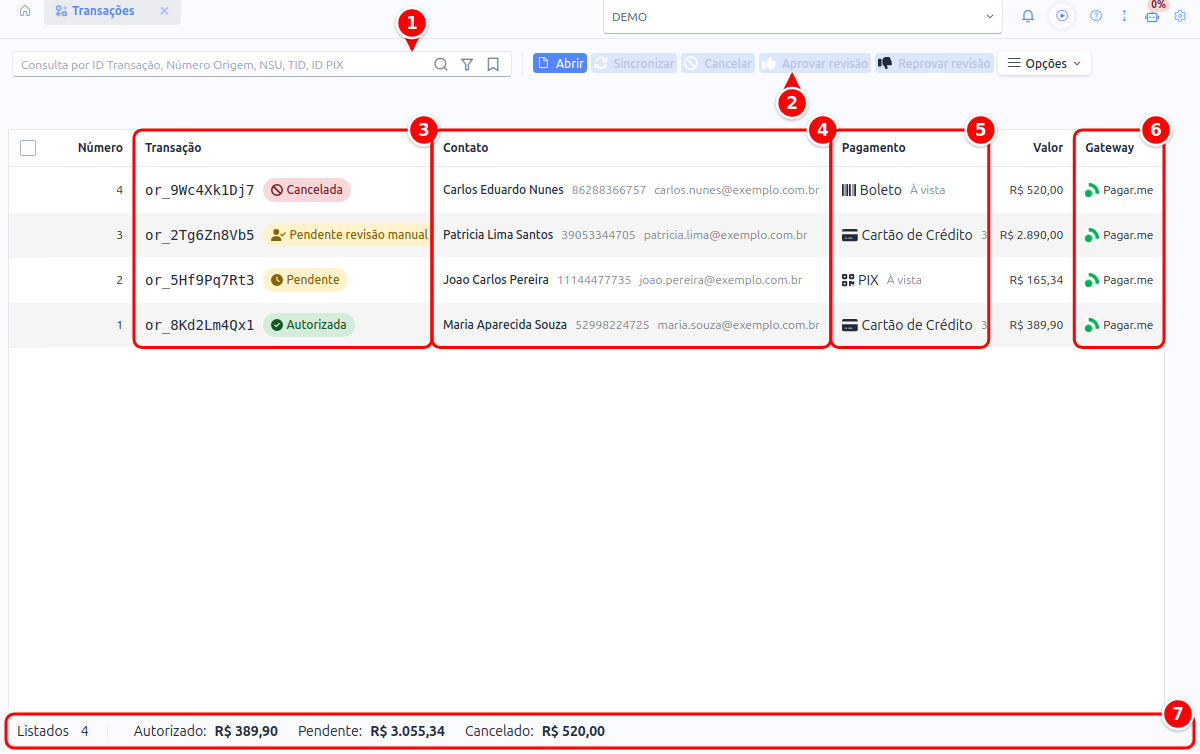Click Reprovar revisão button

[x=935, y=63]
